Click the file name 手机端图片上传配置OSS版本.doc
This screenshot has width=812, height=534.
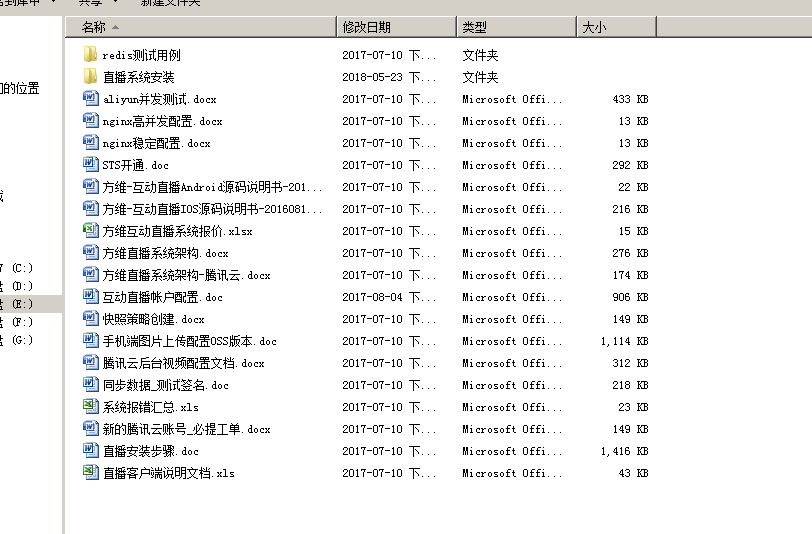(x=190, y=341)
